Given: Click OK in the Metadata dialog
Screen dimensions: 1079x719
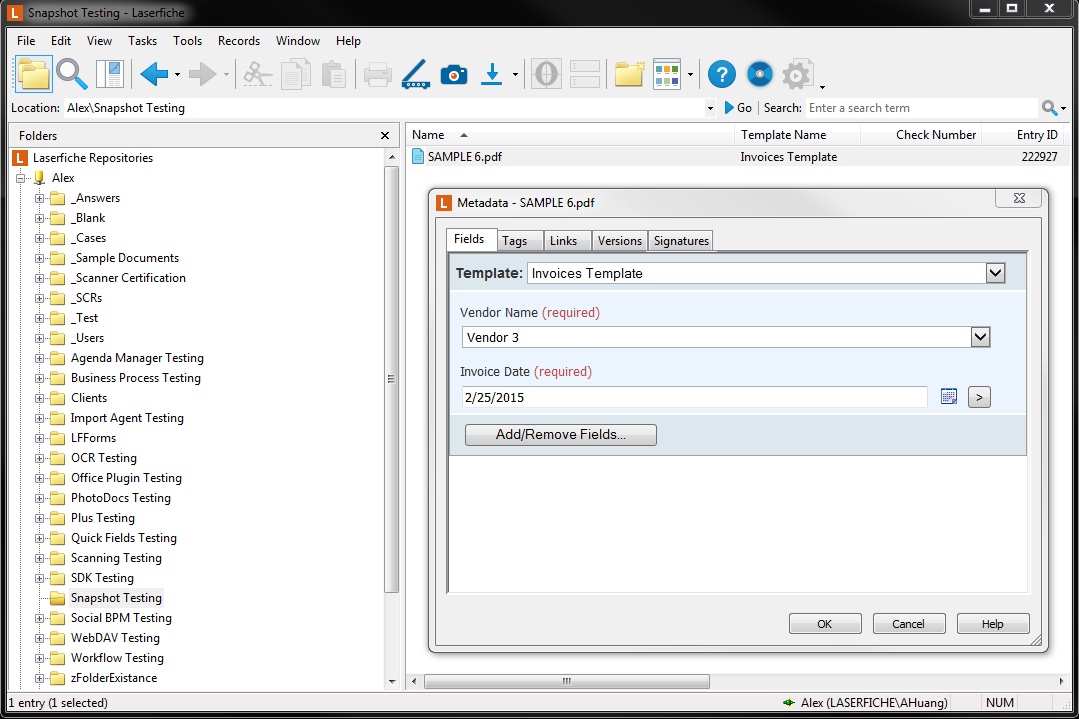Looking at the screenshot, I should (x=824, y=624).
